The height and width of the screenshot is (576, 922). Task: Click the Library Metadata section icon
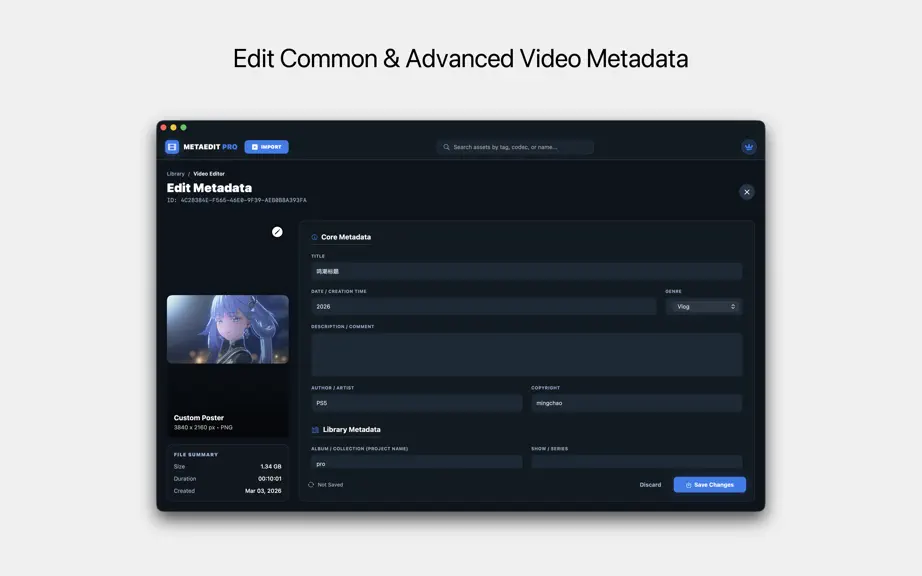[x=315, y=430]
